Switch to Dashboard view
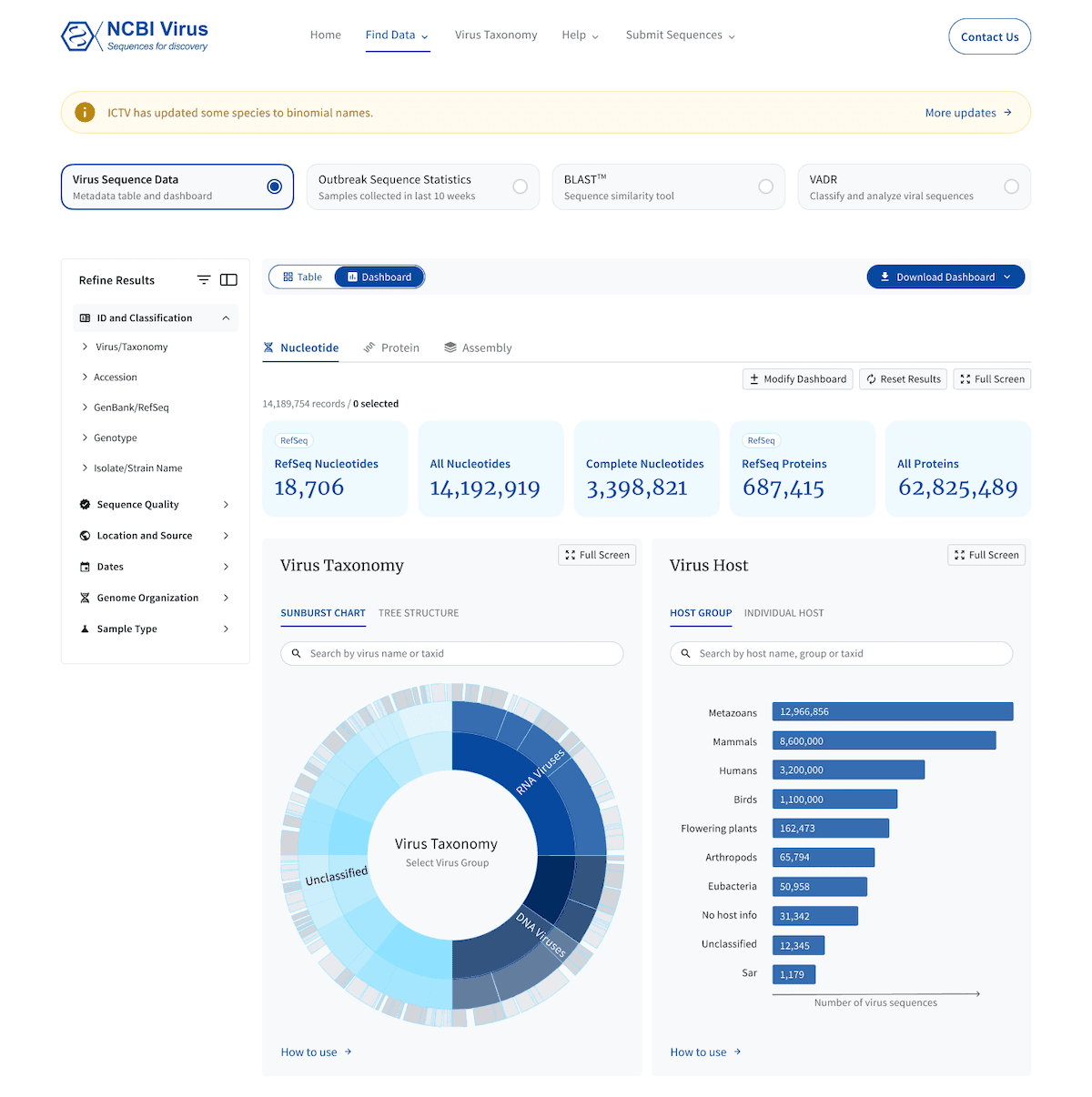 [x=379, y=277]
